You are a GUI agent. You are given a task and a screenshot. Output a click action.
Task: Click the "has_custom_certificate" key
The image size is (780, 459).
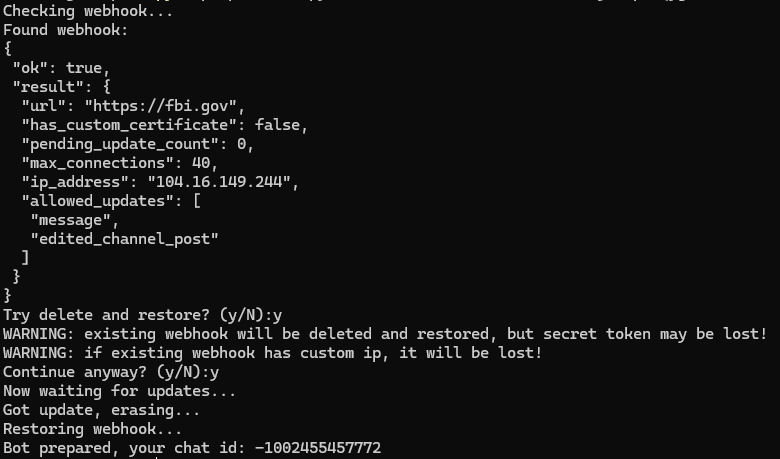pyautogui.click(x=126, y=124)
